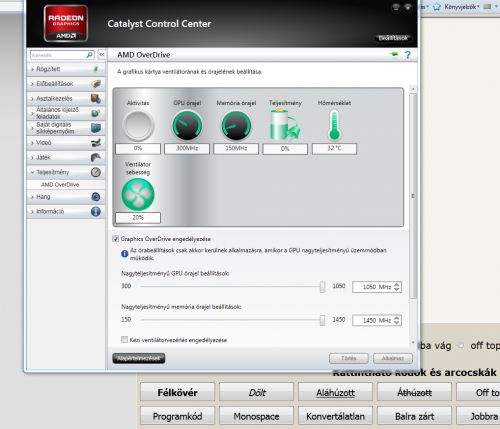Decrease memory clock with 1450 MHz down arrow
The width and height of the screenshot is (500, 429).
coord(397,323)
